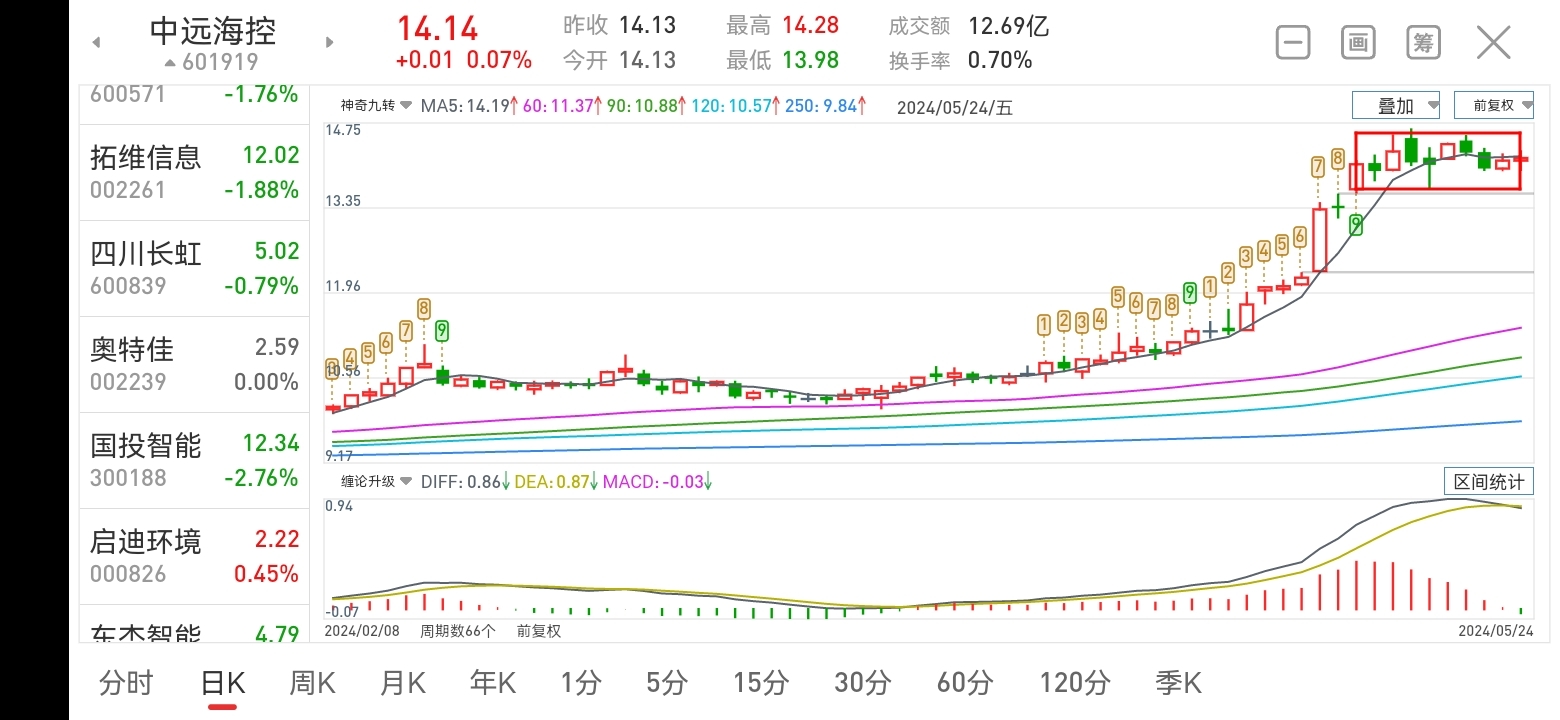This screenshot has height=720, width=1560.
Task: Click the 90: 10.88 moving average label
Action: tap(644, 106)
